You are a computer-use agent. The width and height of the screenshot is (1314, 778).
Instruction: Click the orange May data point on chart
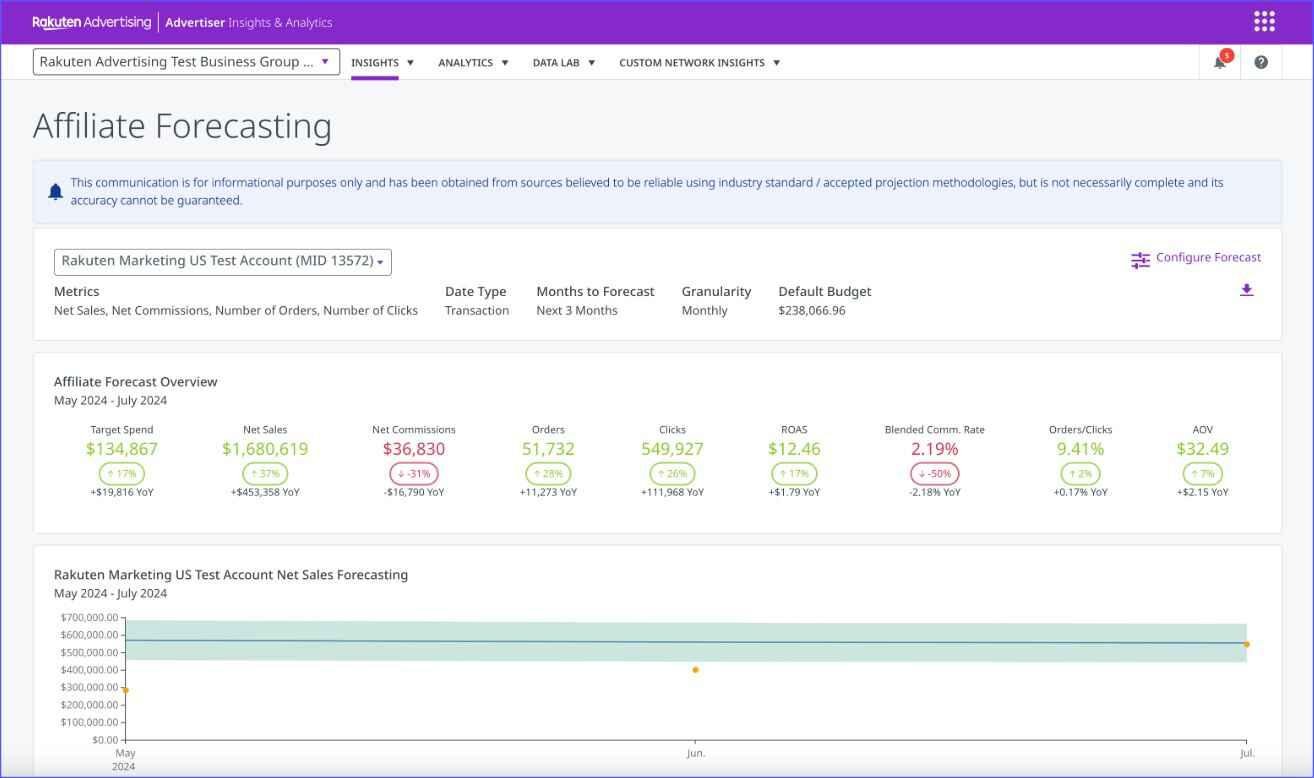pos(125,689)
